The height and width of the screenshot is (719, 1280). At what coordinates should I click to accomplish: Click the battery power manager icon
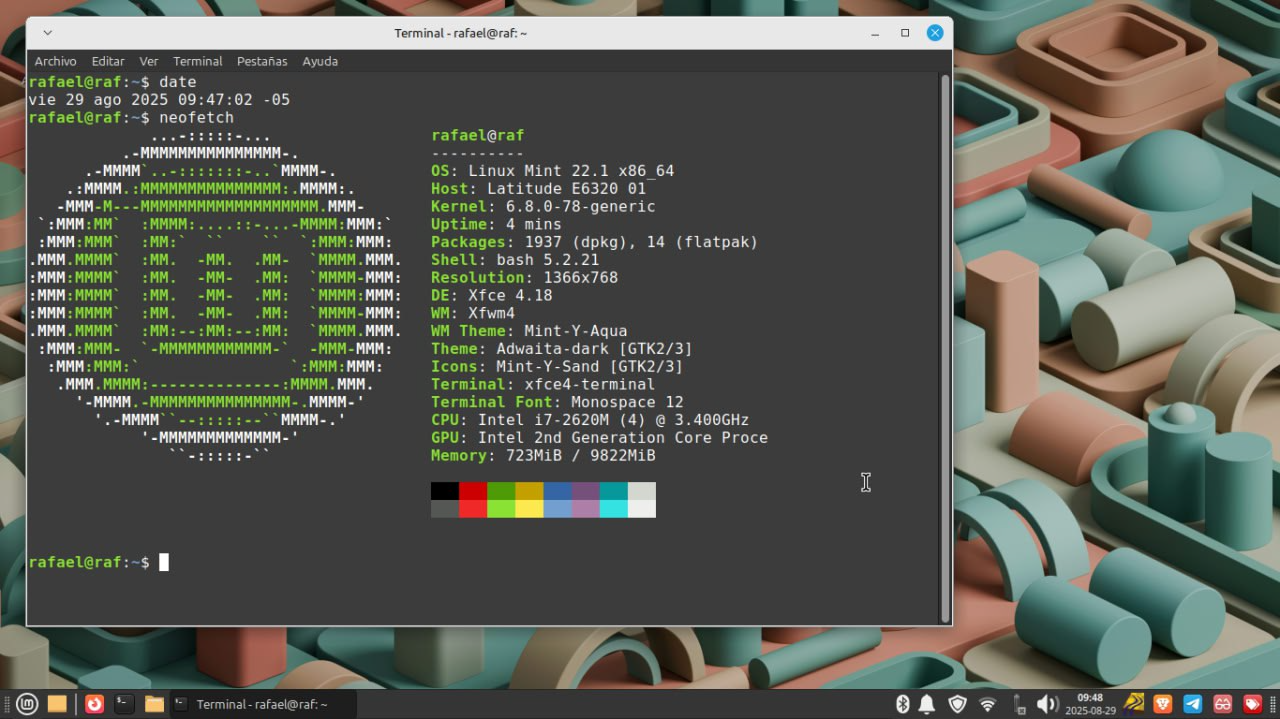1019,704
